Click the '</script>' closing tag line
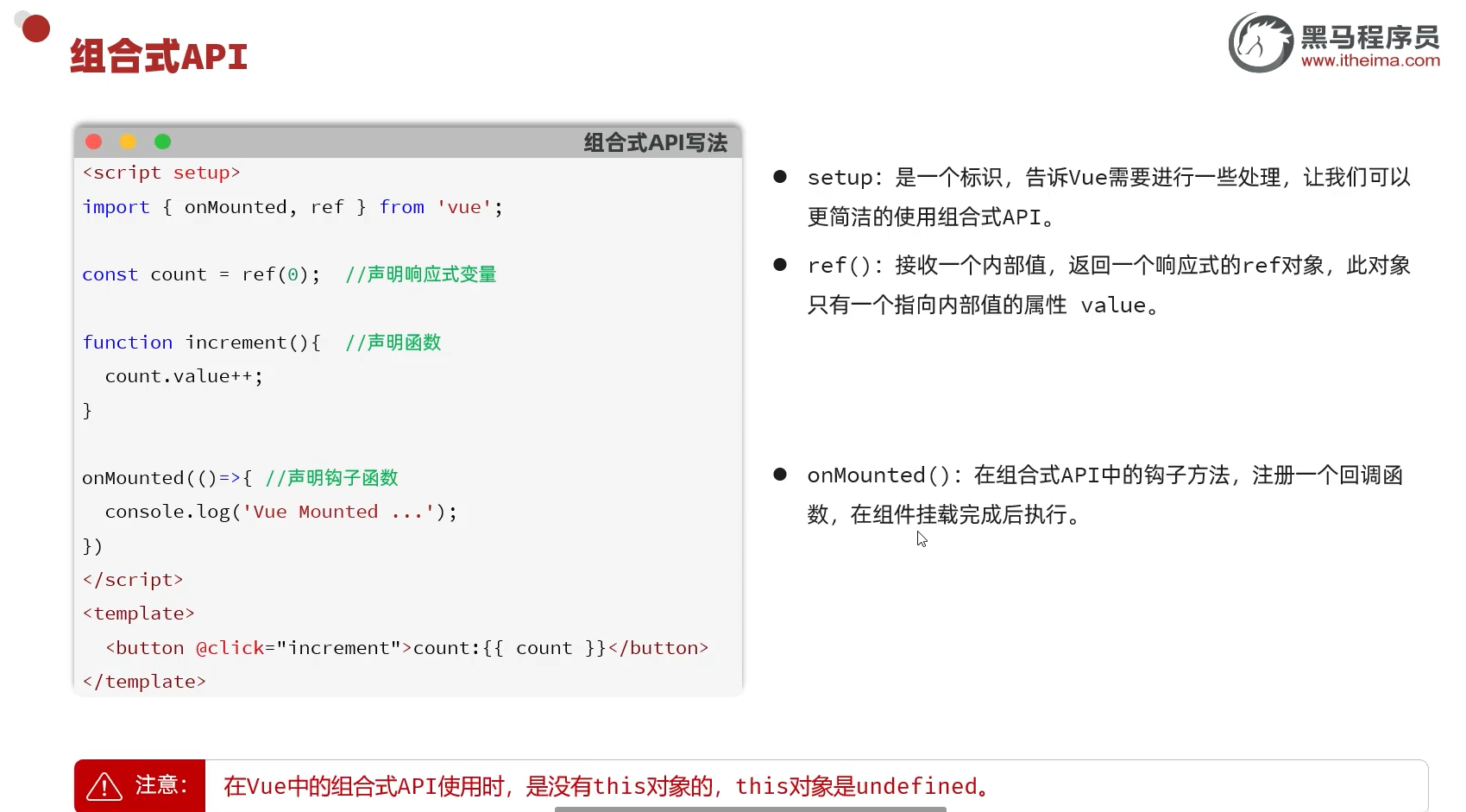1466x812 pixels. (133, 580)
